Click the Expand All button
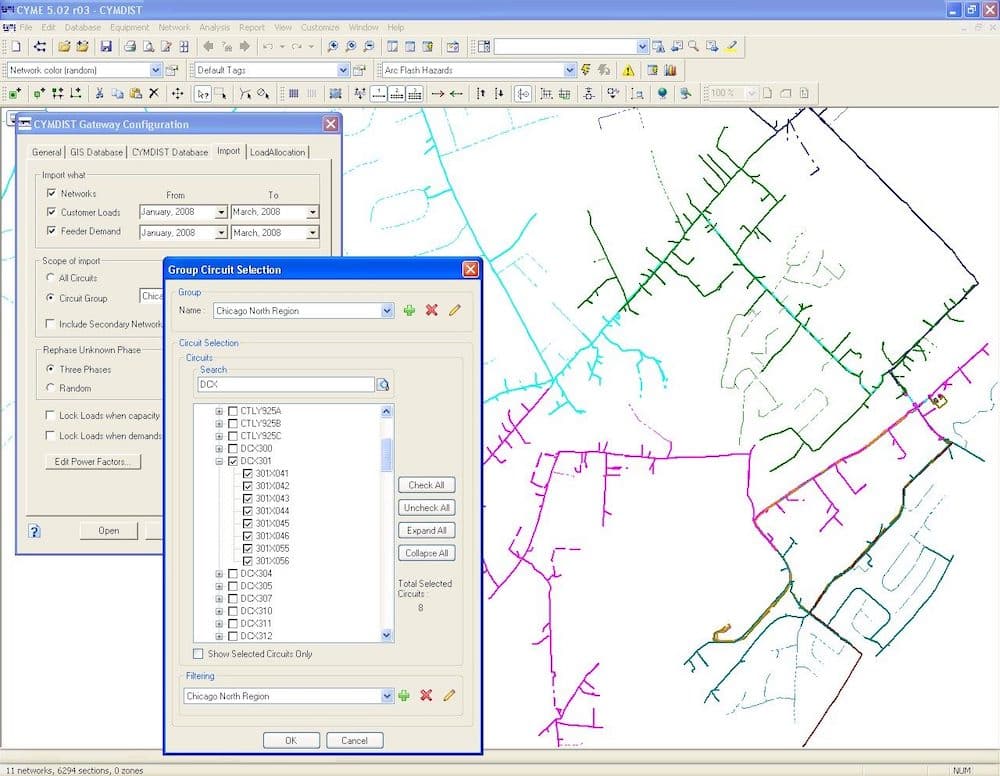Viewport: 1000px width, 776px height. point(427,531)
